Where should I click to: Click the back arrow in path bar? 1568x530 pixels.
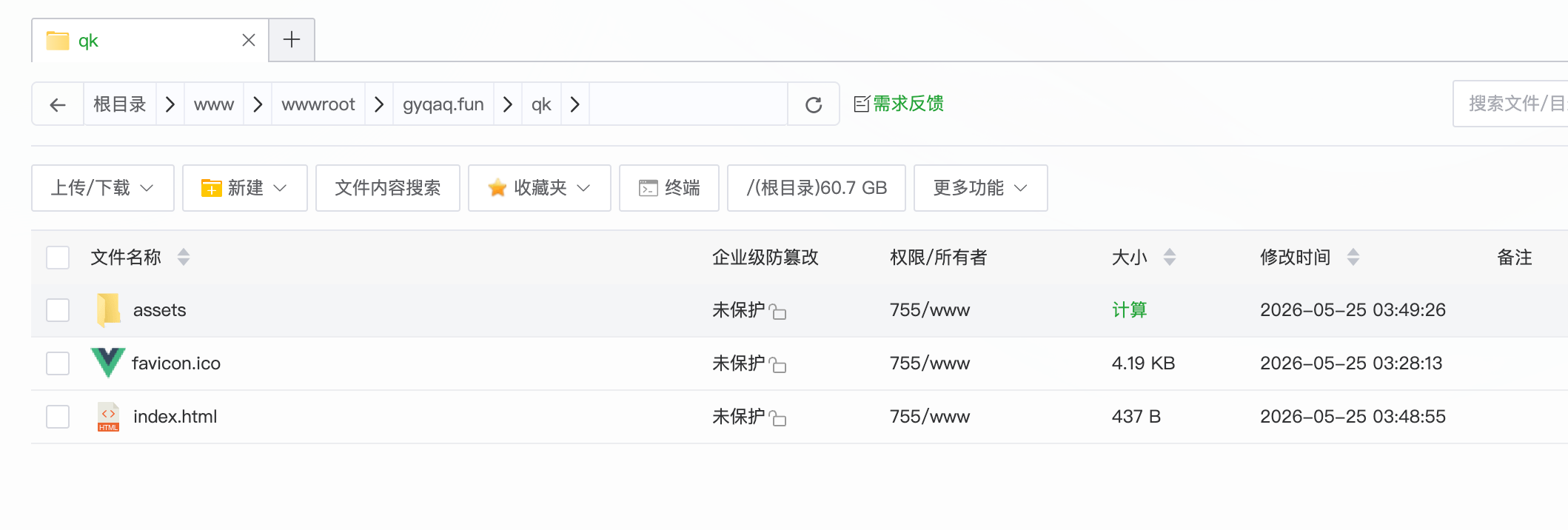(x=58, y=104)
